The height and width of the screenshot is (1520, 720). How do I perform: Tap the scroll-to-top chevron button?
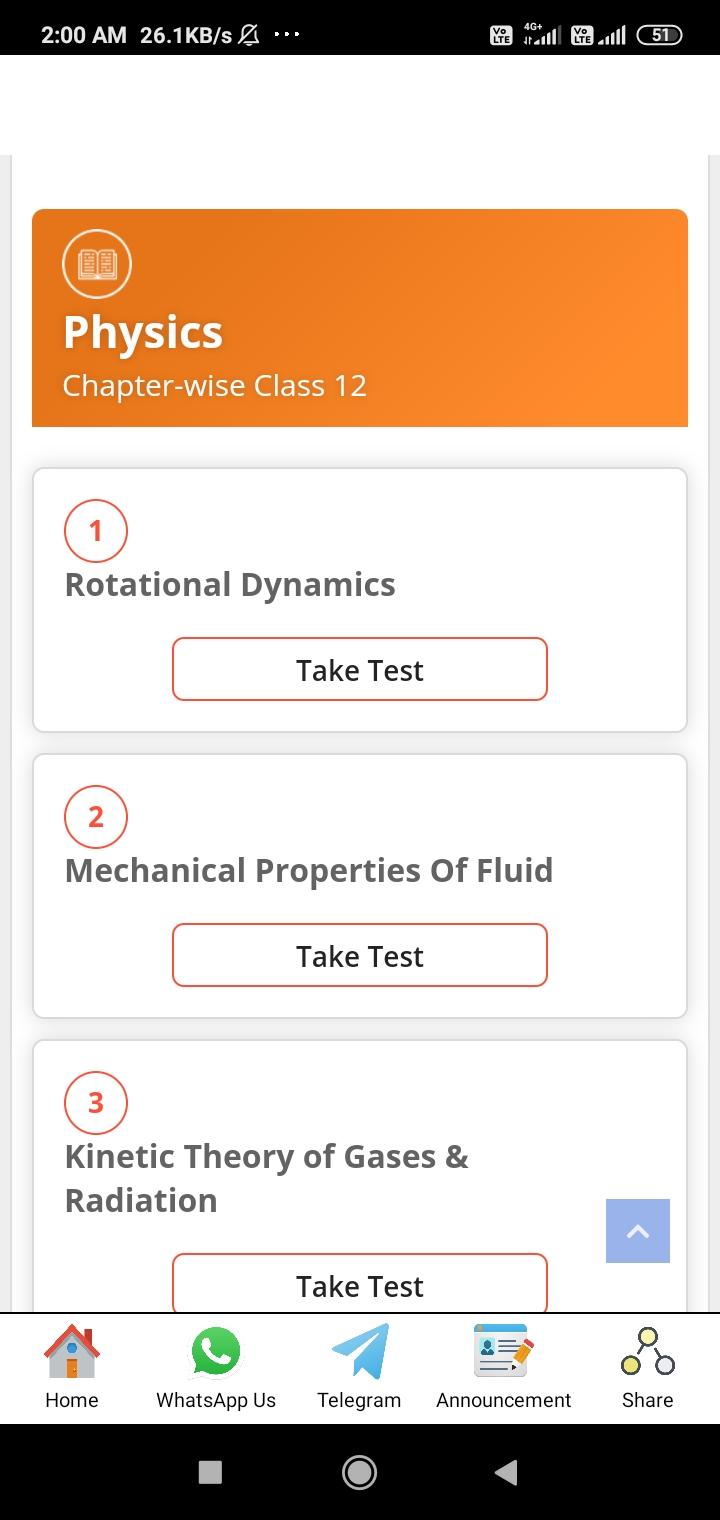(638, 1231)
